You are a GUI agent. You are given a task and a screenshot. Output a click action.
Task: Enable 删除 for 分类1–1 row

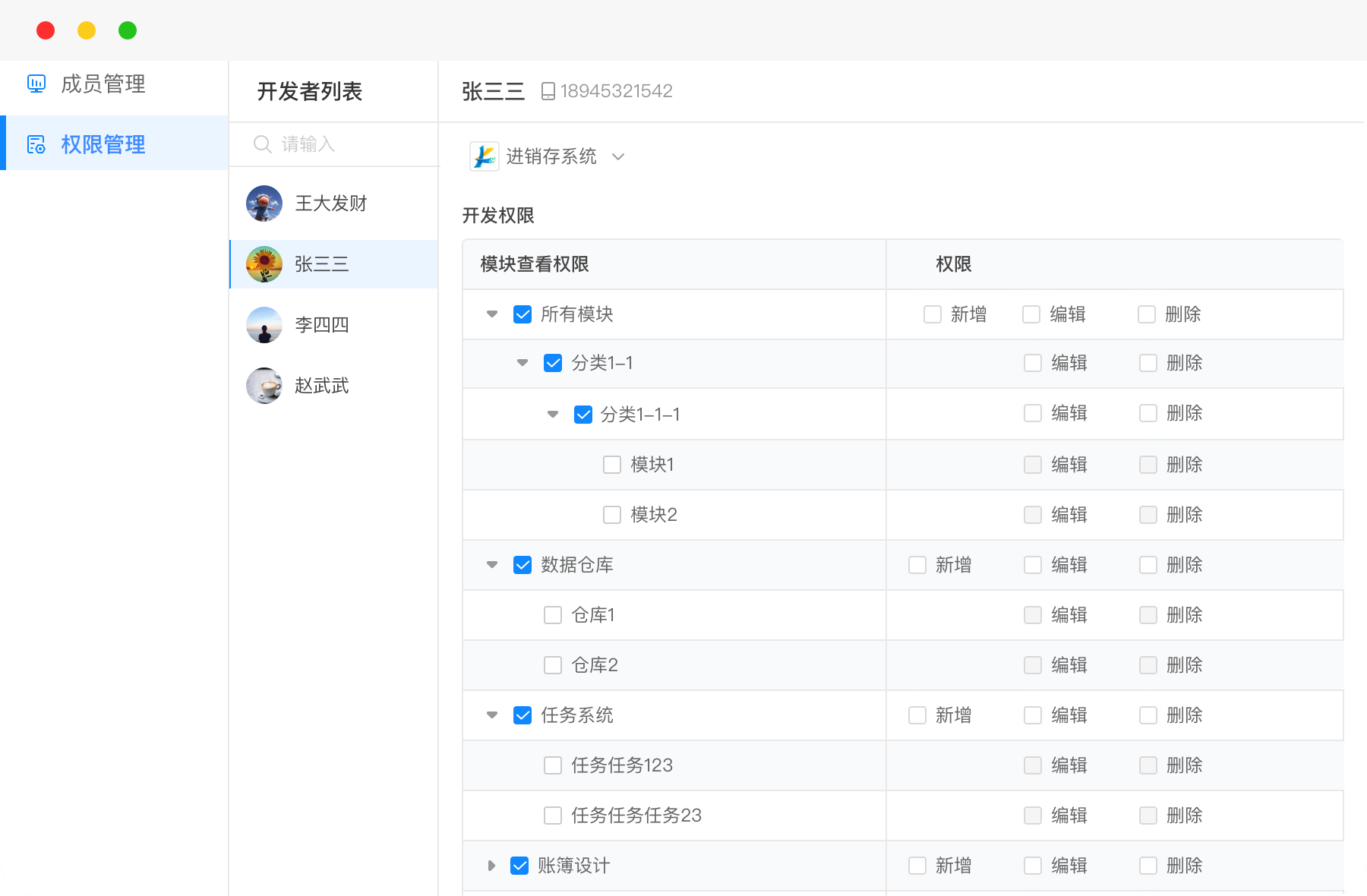point(1148,363)
